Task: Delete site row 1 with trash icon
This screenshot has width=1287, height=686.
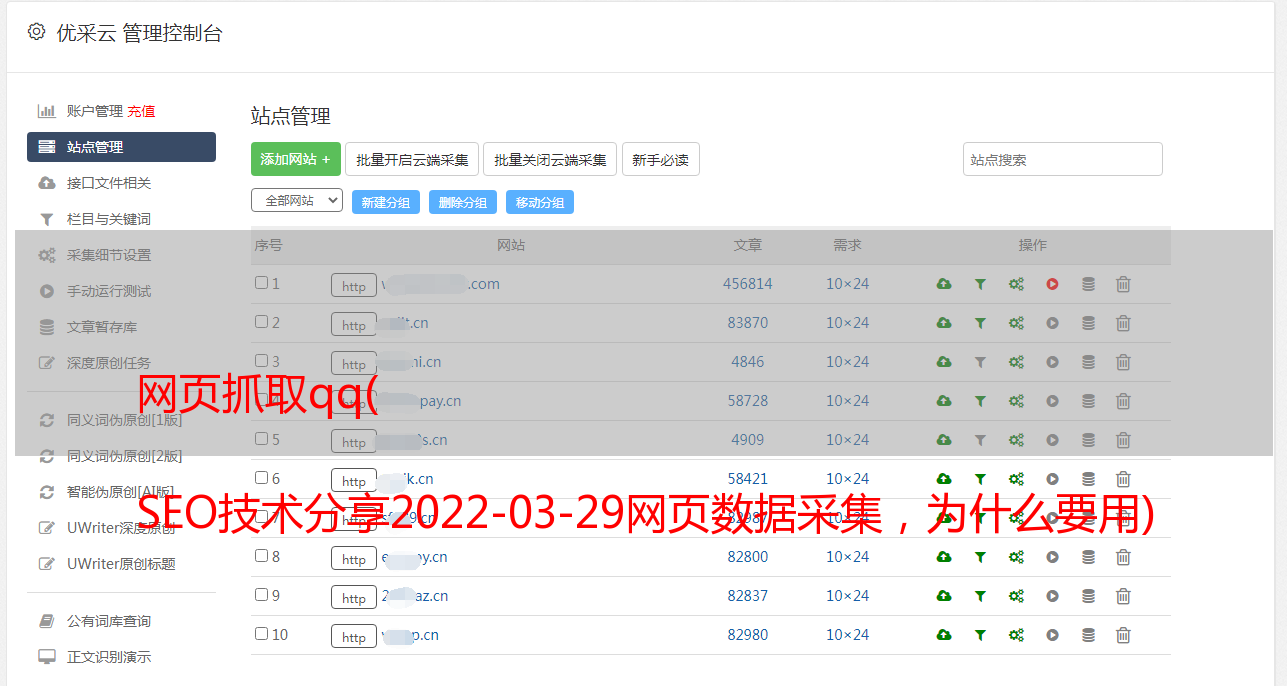Action: point(1123,284)
